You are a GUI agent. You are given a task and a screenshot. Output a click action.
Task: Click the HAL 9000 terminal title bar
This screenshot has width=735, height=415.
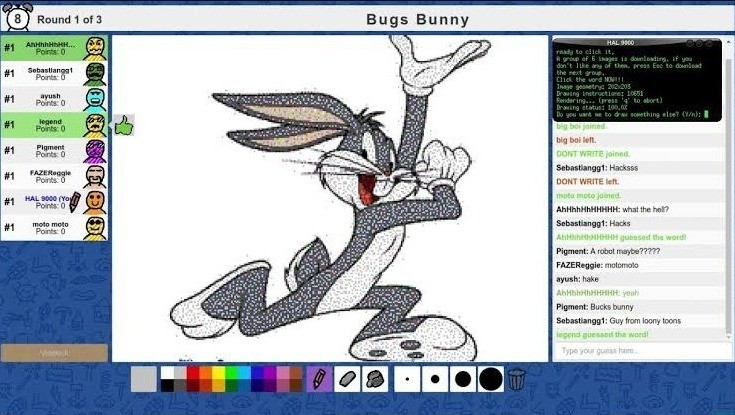tap(637, 43)
